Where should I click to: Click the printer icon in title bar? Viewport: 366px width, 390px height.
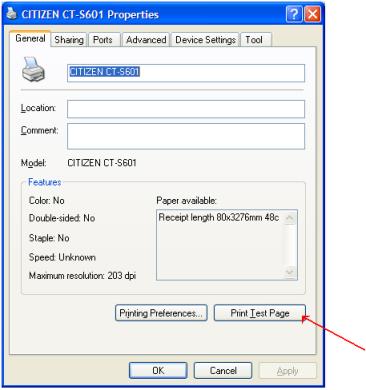tap(12, 14)
